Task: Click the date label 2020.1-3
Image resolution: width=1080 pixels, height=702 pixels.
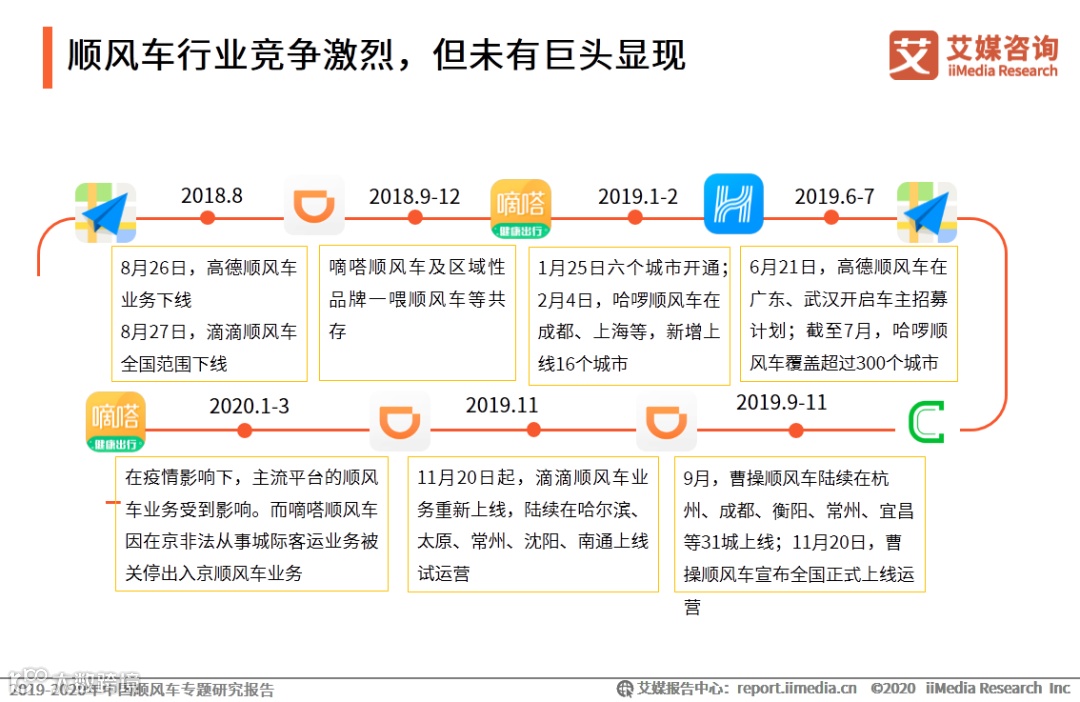Action: pos(249,406)
